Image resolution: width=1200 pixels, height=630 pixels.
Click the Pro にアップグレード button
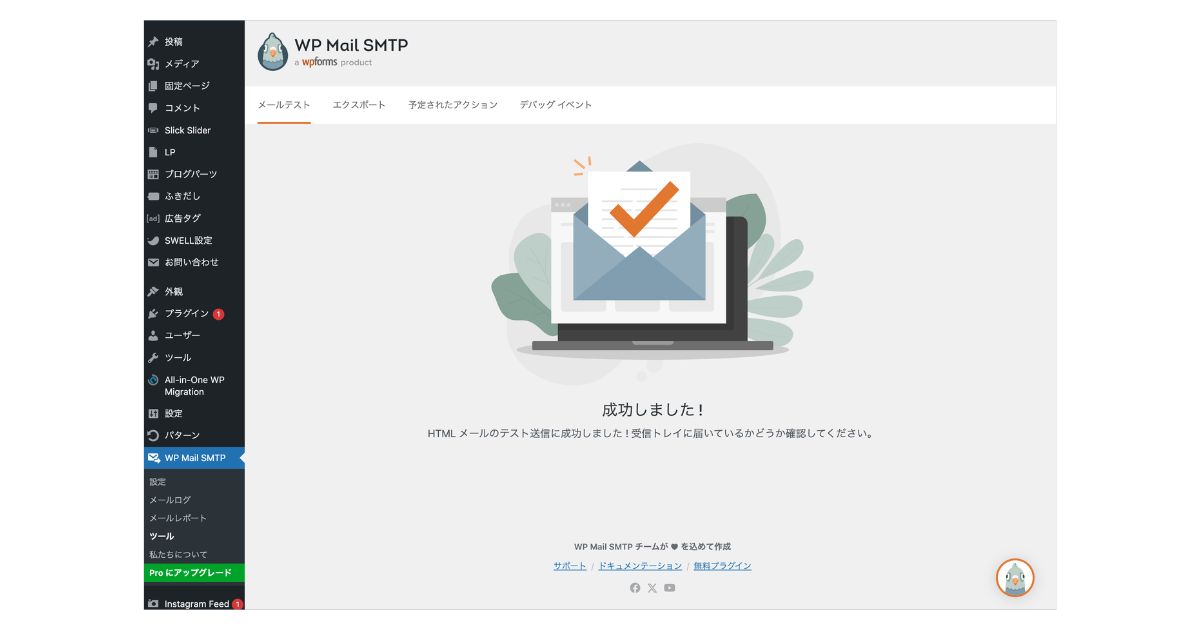point(191,573)
